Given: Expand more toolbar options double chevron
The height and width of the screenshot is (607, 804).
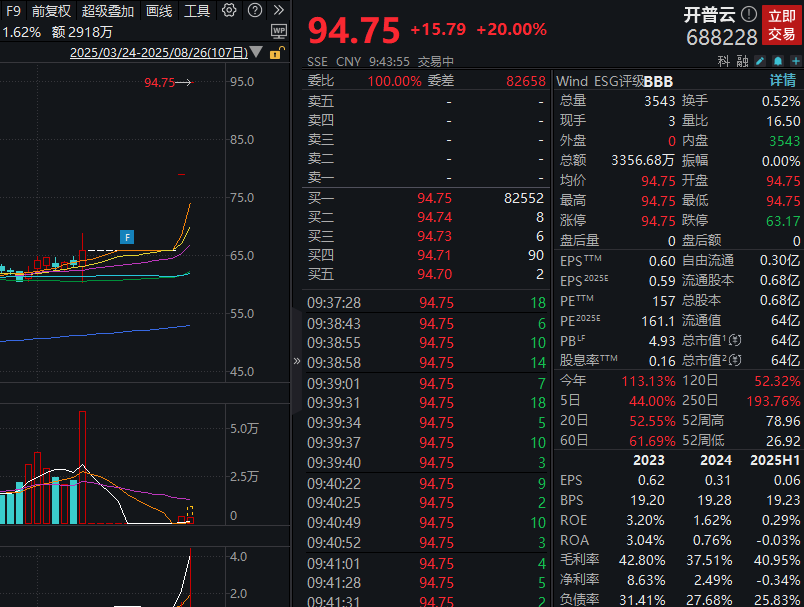Looking at the screenshot, I should [278, 10].
